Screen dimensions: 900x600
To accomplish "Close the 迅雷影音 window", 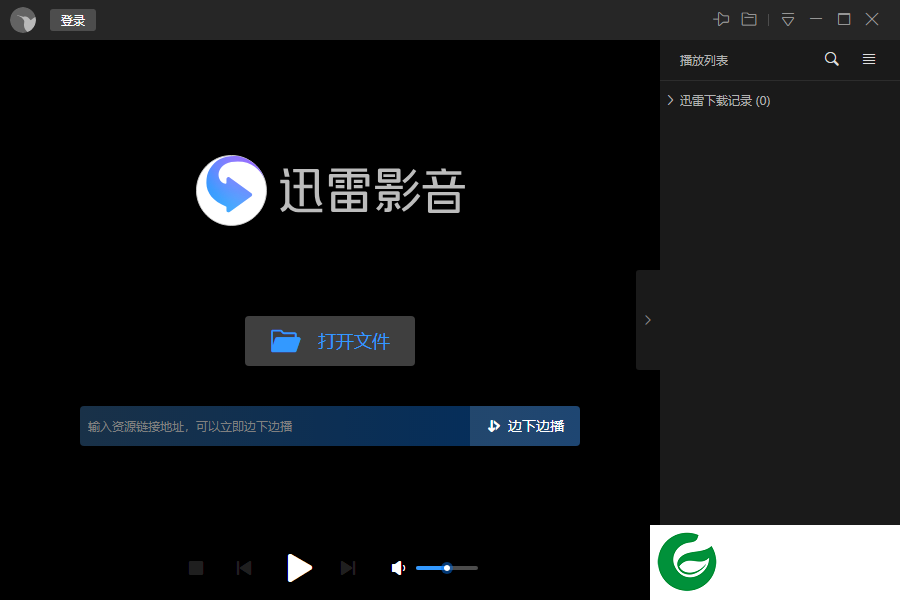I will 872,20.
